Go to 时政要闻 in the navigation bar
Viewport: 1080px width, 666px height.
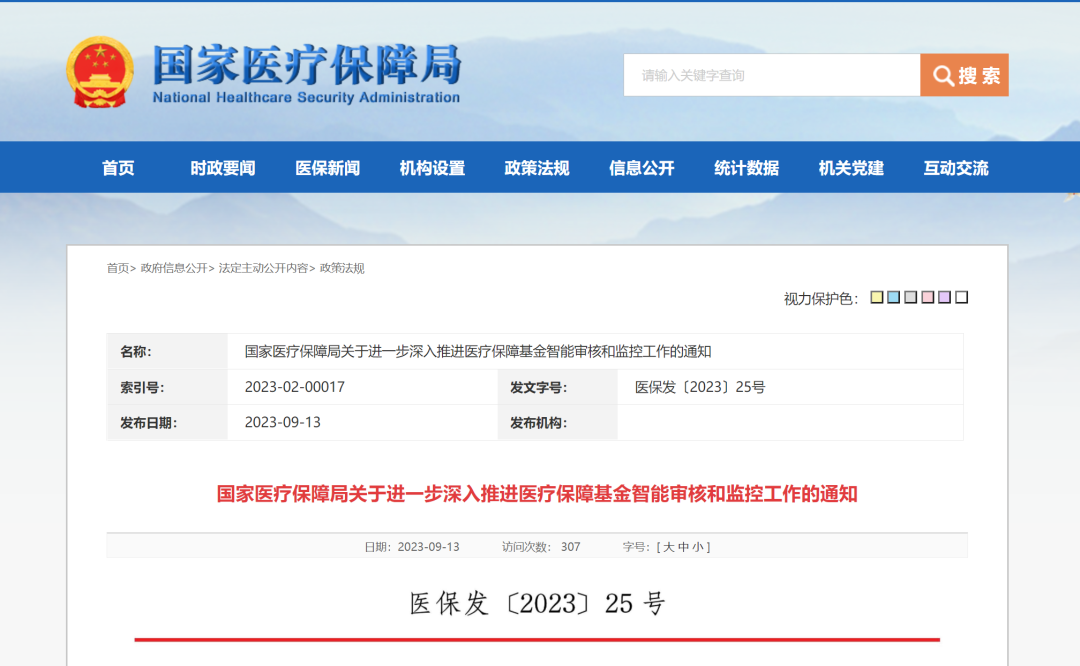[x=222, y=168]
